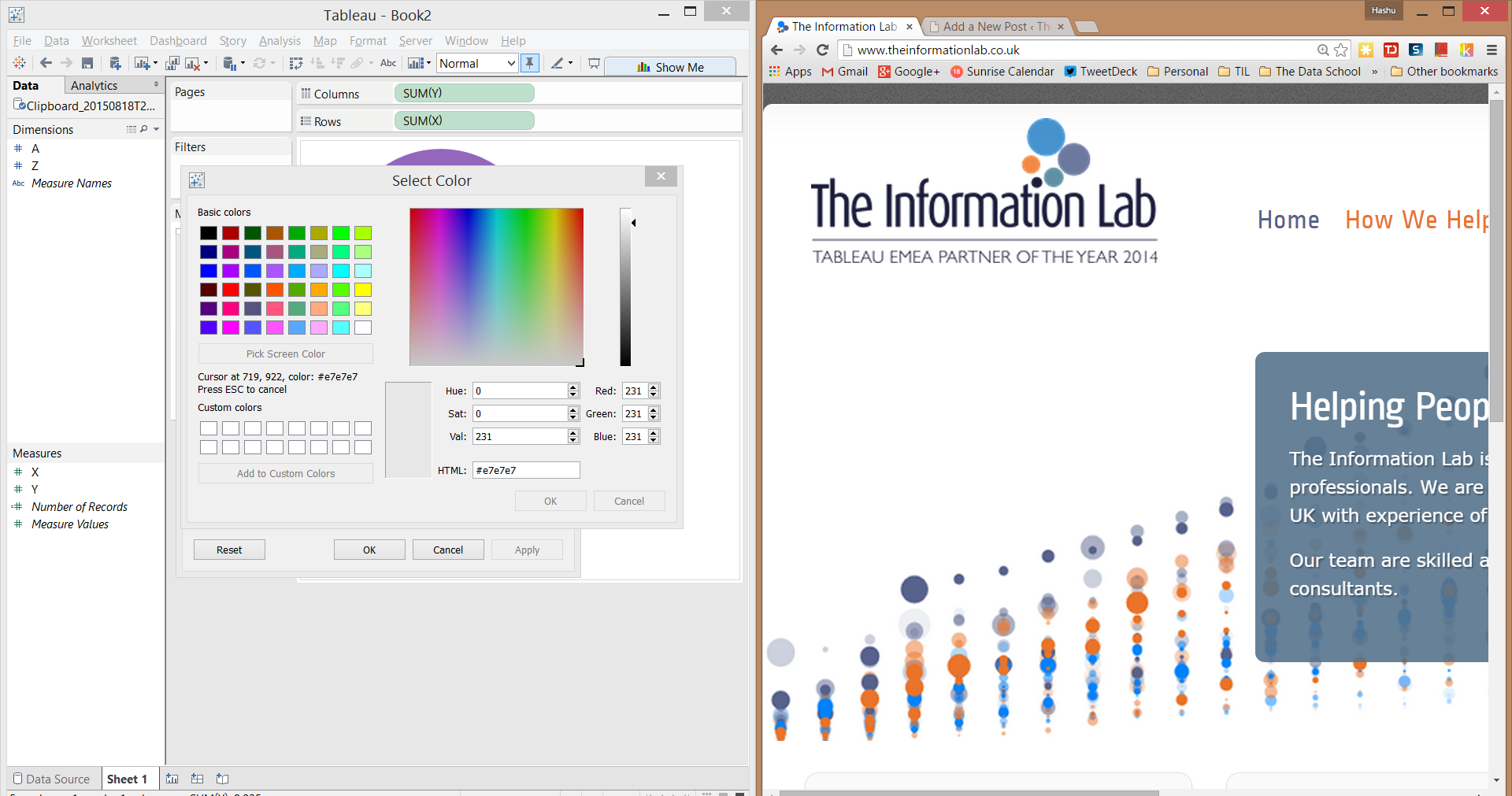Toggle the fix axes pin button
The width and height of the screenshot is (1512, 796).
point(530,64)
